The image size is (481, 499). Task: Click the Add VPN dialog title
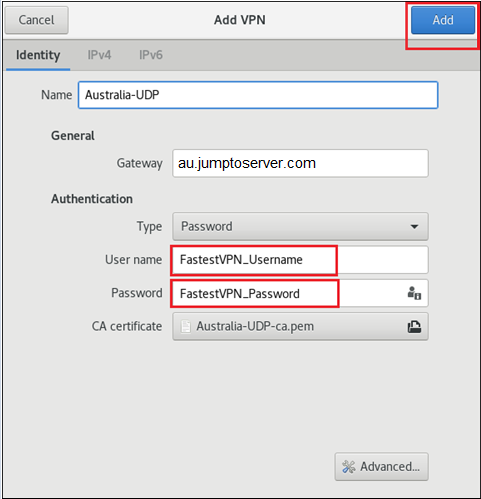(x=240, y=20)
